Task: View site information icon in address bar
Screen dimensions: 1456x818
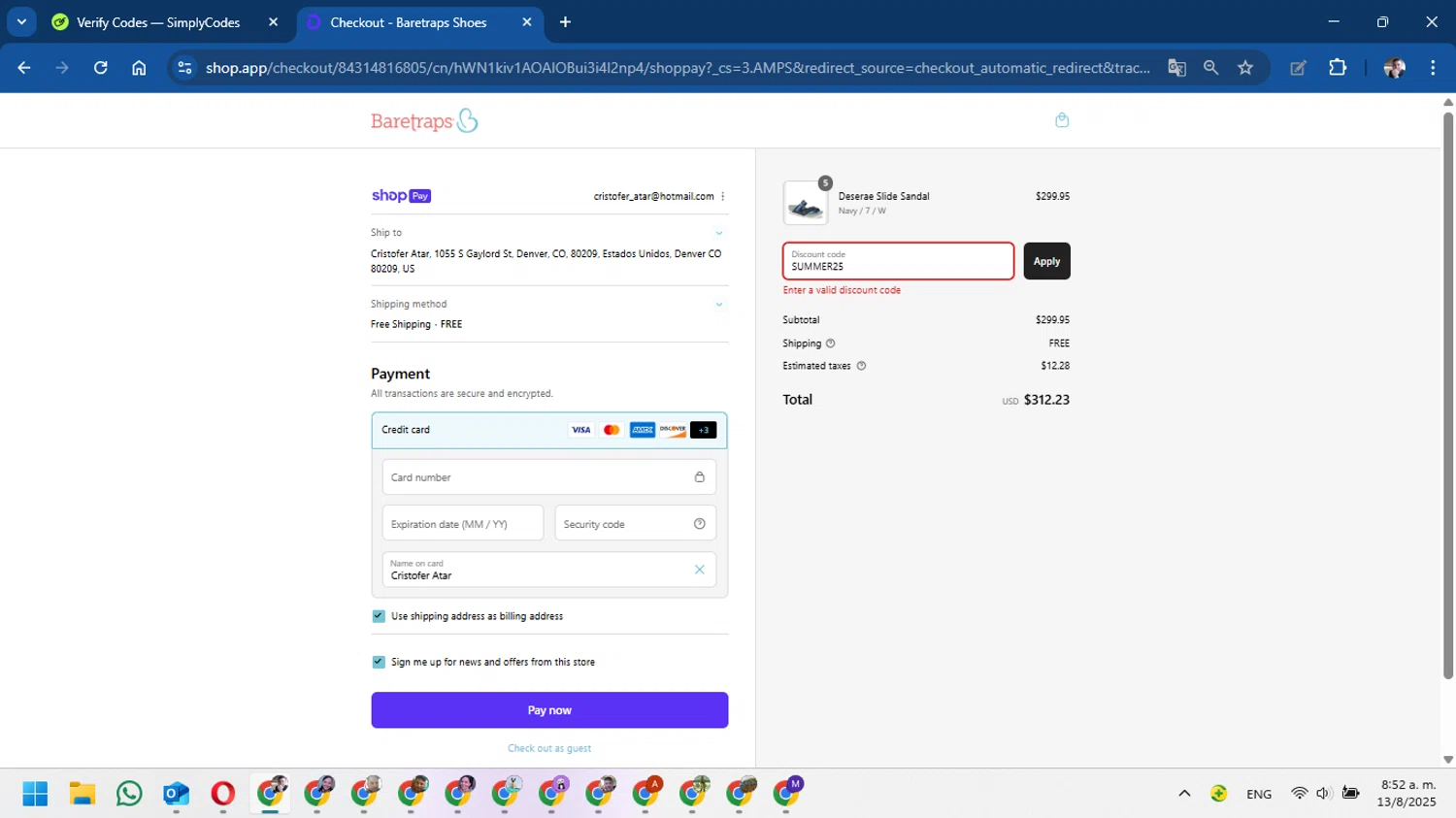Action: [184, 68]
